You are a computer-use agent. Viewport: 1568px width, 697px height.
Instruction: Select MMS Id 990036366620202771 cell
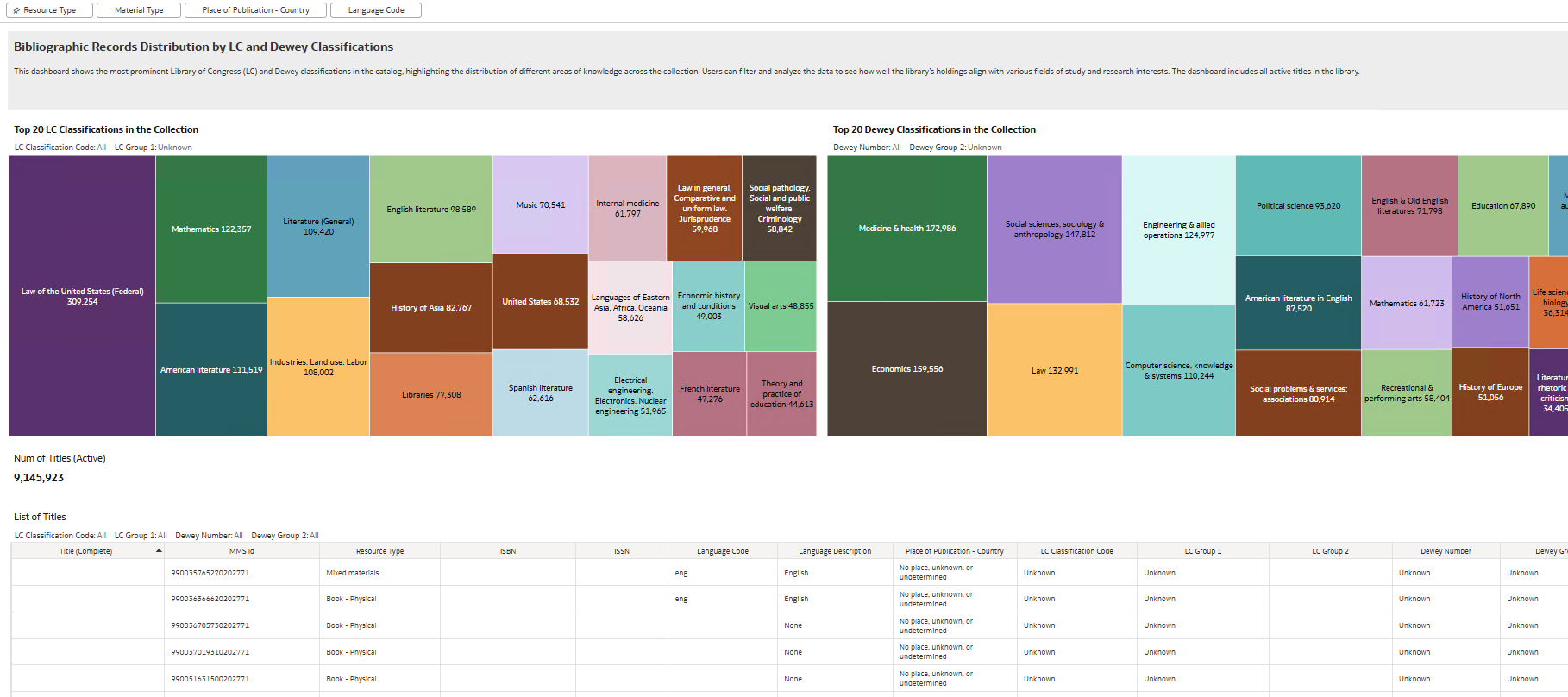241,599
